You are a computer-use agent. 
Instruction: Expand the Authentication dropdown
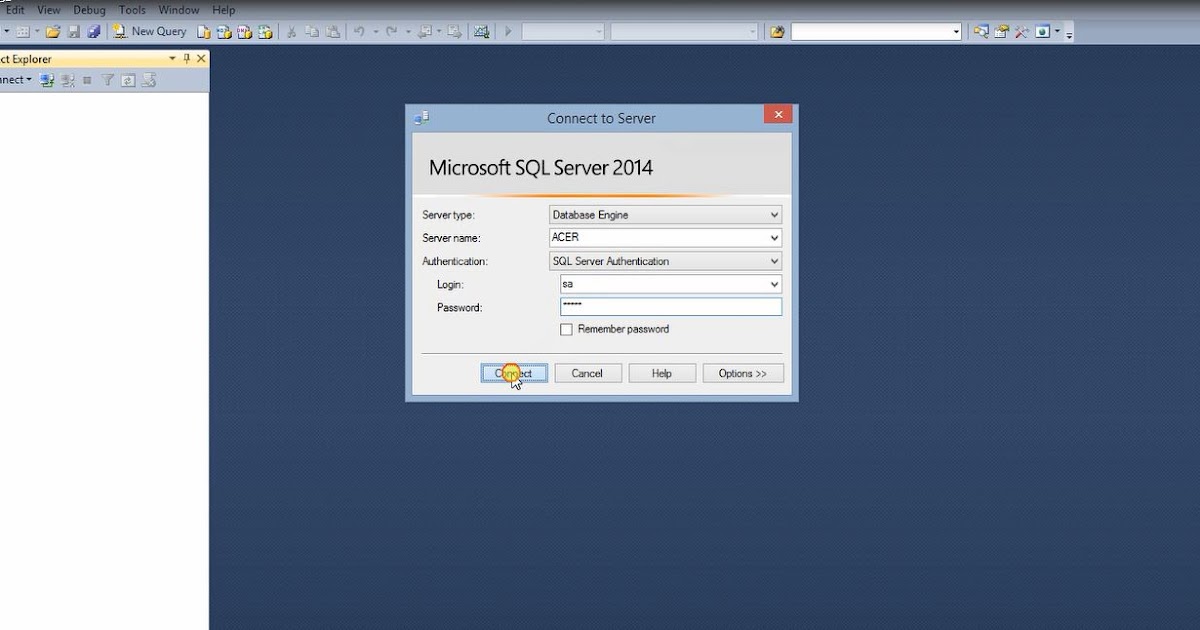774,261
